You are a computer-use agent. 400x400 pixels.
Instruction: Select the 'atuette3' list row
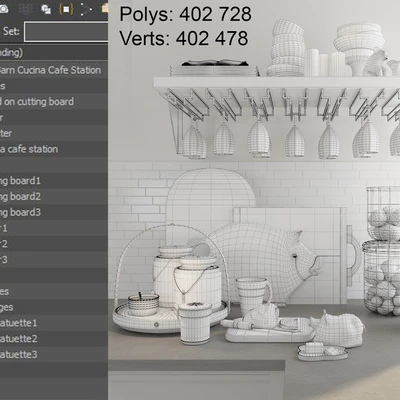(x=54, y=354)
